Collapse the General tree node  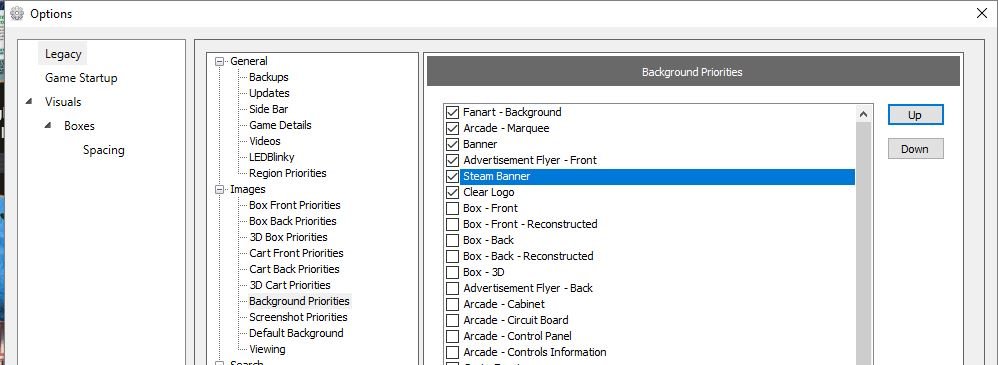220,62
